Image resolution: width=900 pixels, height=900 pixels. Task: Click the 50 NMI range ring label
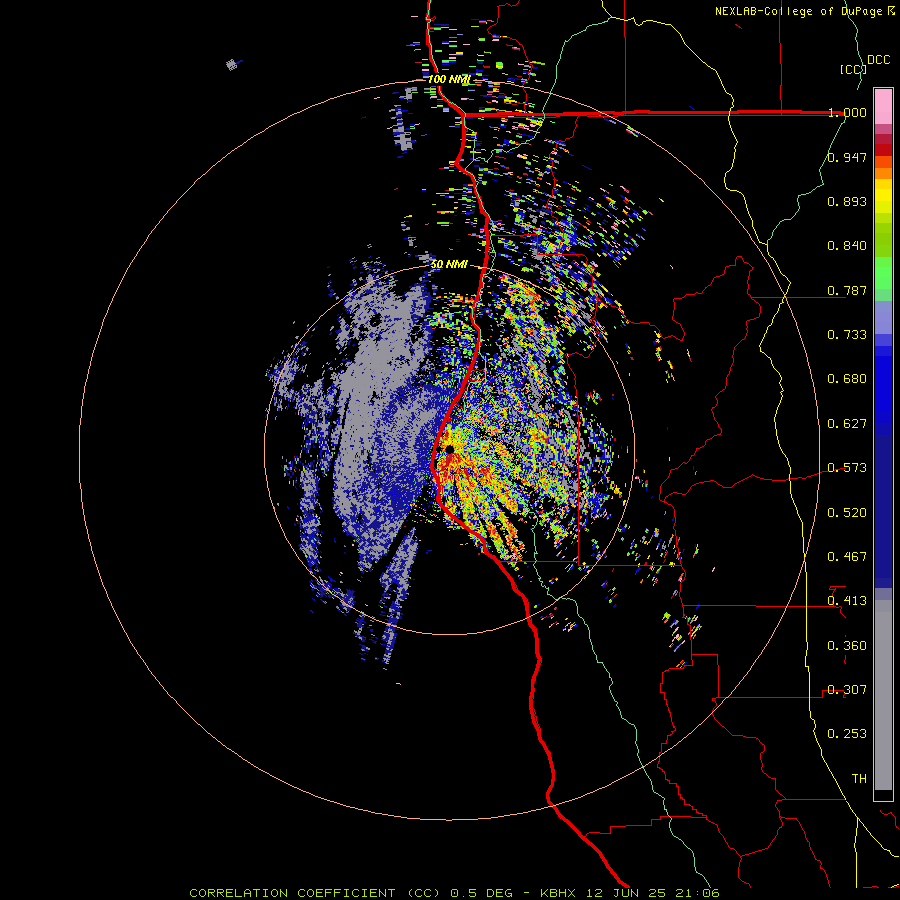(x=449, y=265)
